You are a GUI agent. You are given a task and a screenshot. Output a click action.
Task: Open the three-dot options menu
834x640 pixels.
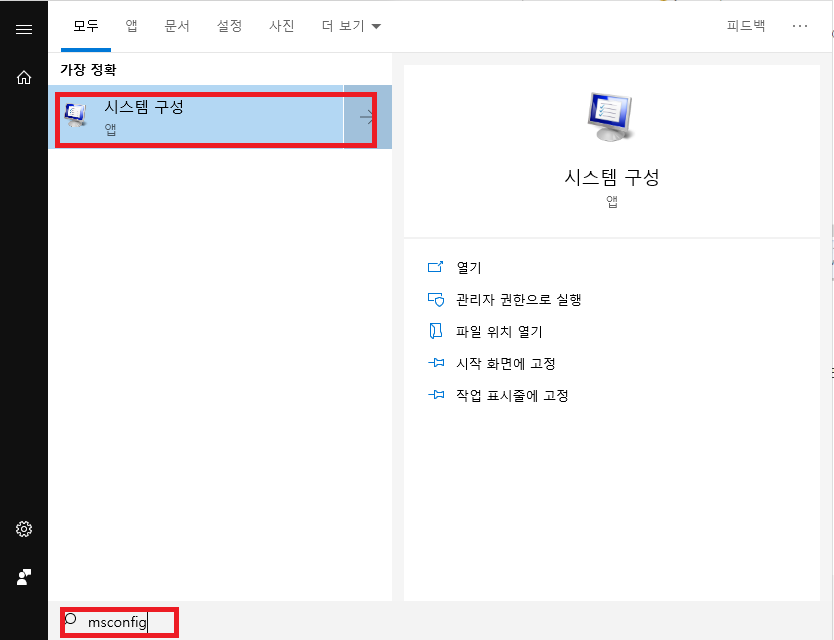(799, 26)
